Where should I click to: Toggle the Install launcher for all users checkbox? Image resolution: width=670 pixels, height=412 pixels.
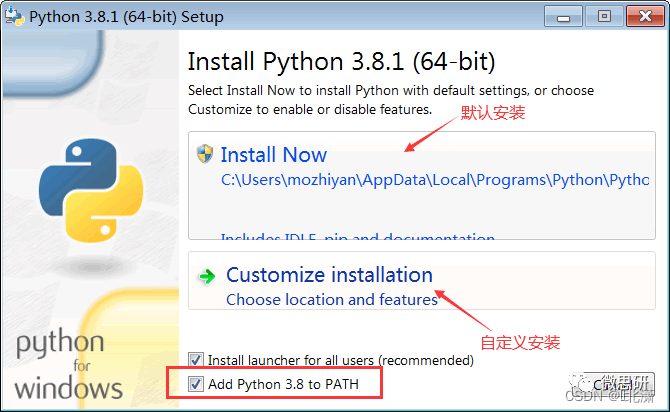195,360
